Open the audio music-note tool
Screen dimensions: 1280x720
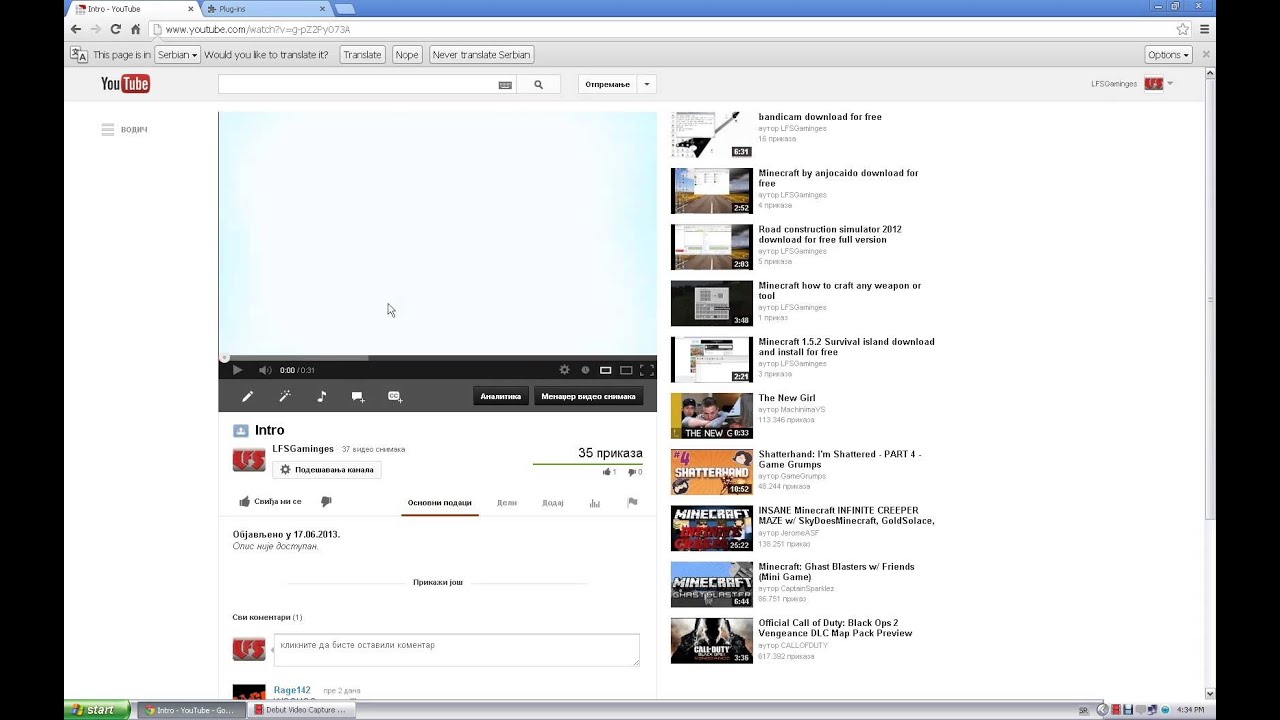point(321,397)
